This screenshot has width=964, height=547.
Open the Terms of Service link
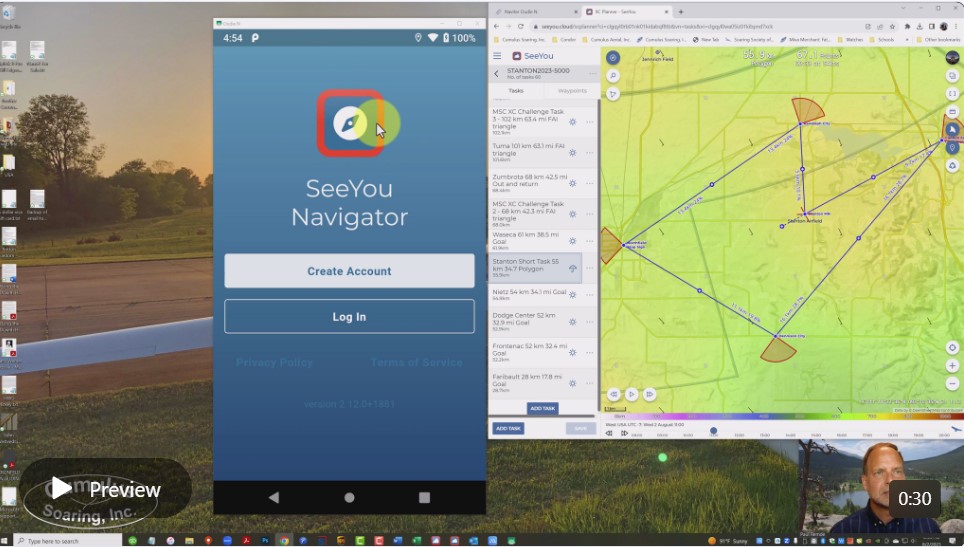416,363
